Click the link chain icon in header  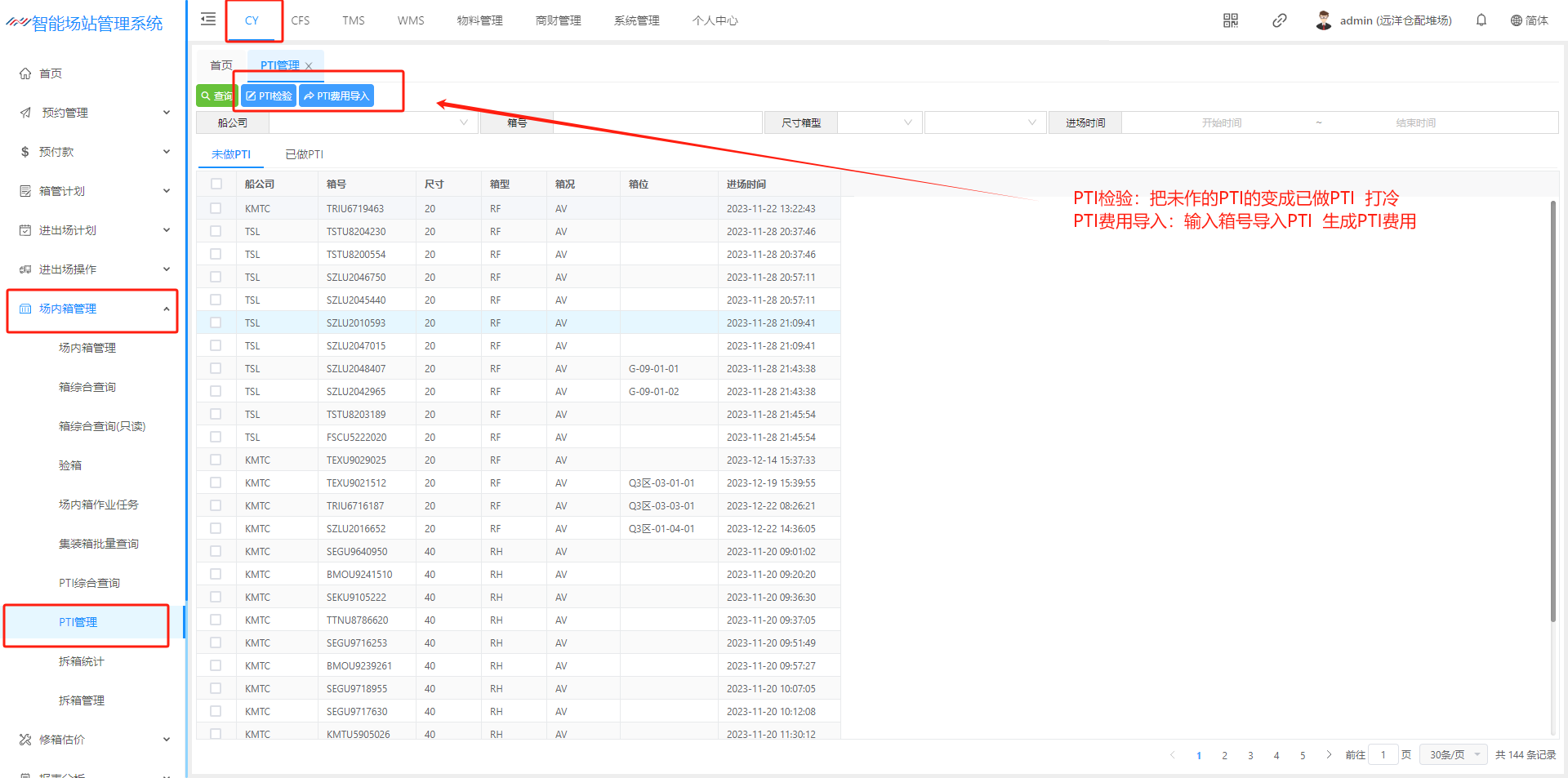click(x=1279, y=20)
